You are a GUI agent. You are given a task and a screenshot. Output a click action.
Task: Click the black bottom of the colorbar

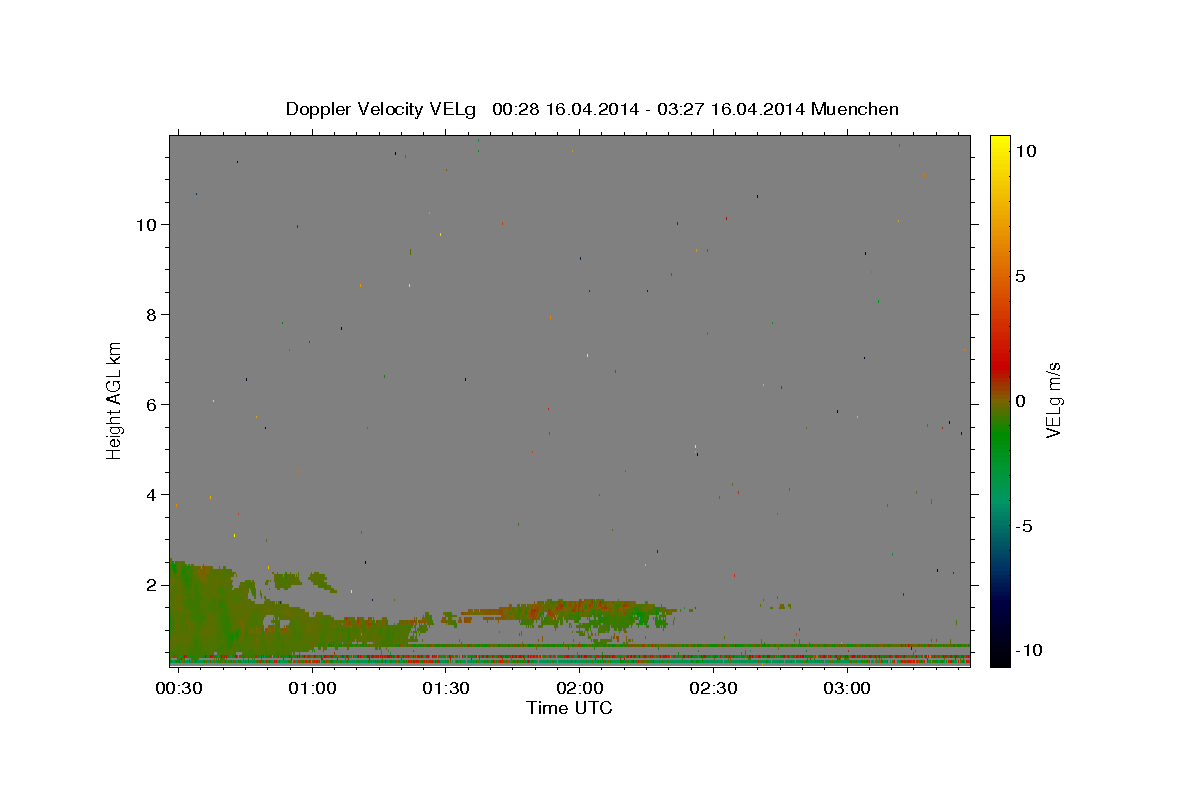pos(999,655)
